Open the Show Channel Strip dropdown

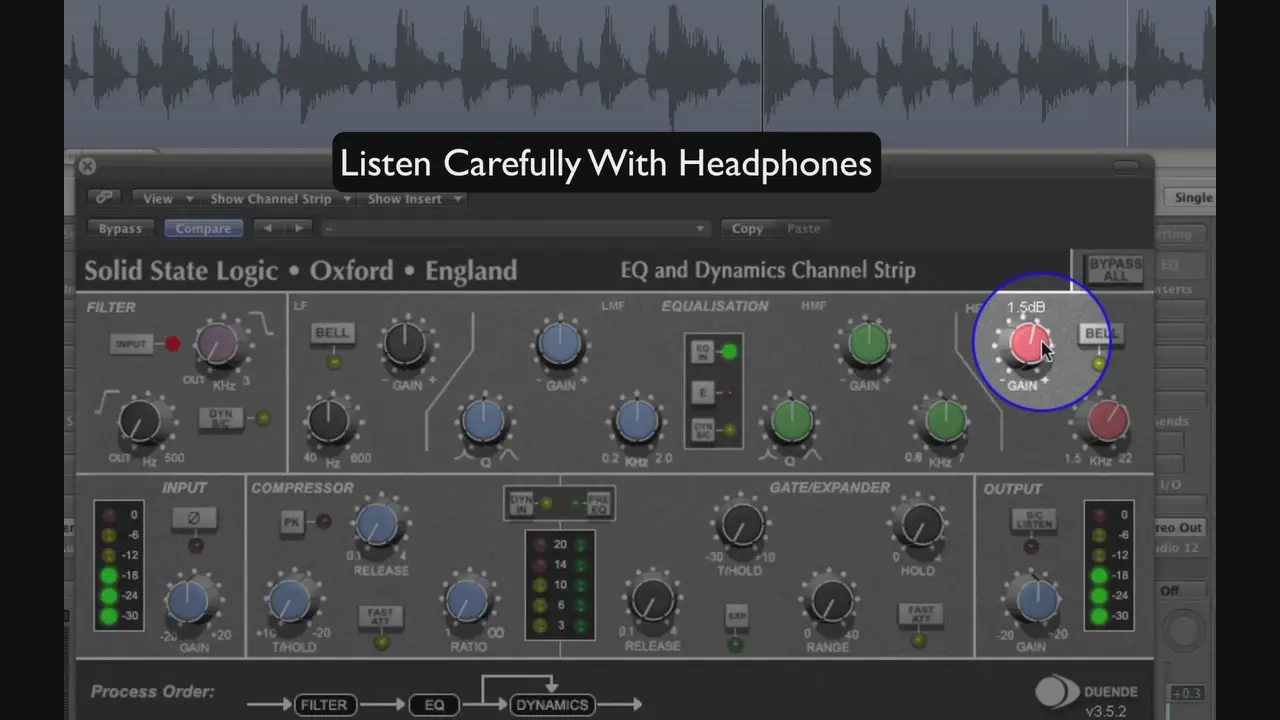point(281,199)
